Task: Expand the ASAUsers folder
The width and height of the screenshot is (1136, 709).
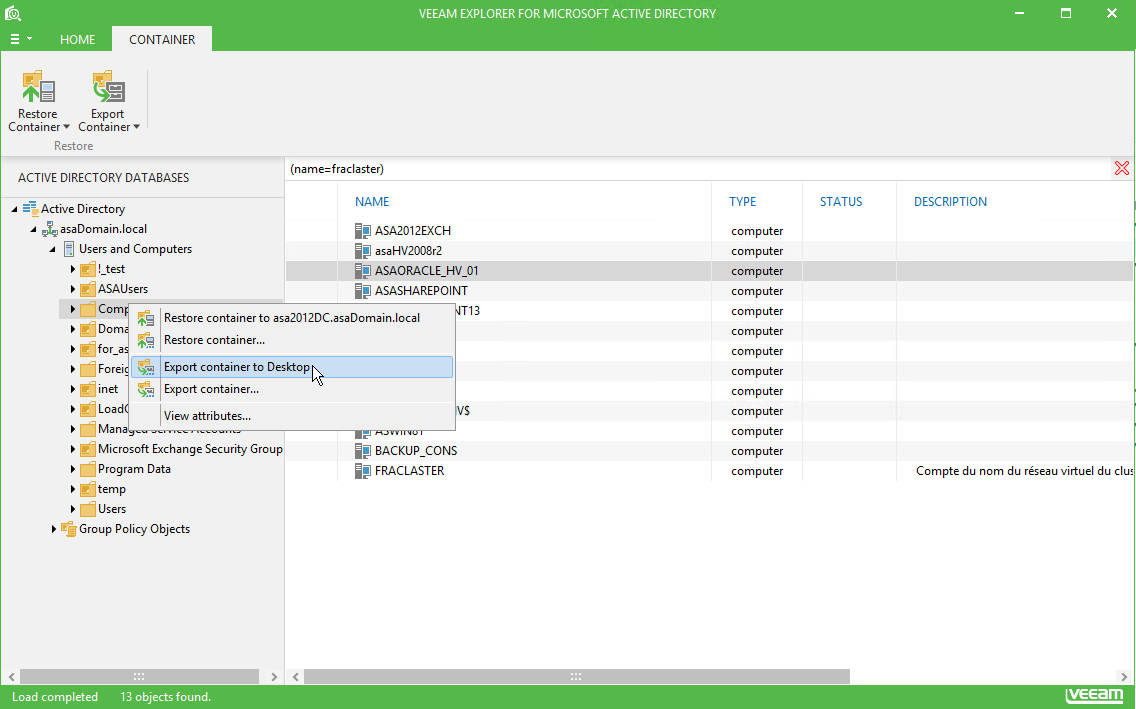Action: pyautogui.click(x=72, y=289)
